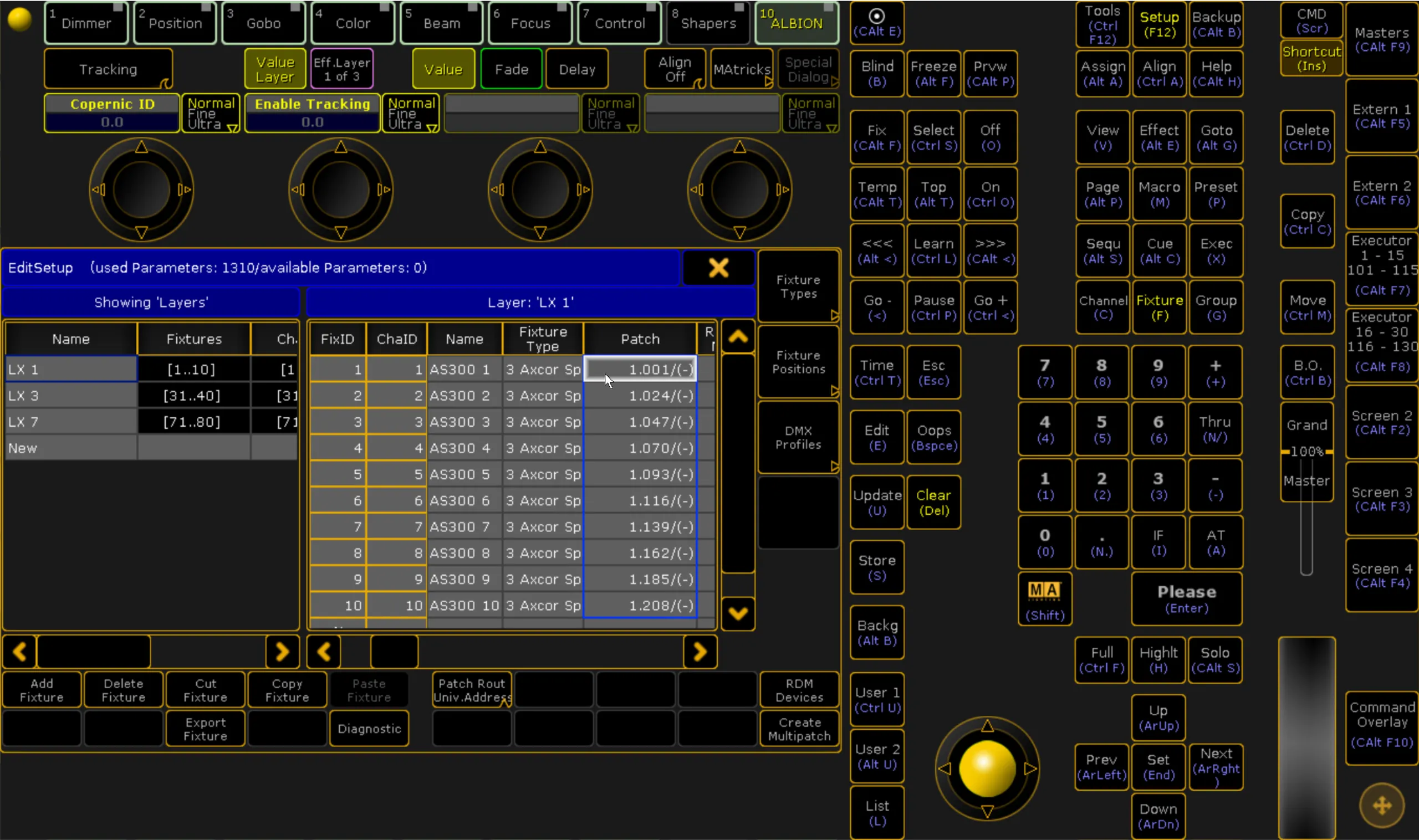Viewport: 1419px width, 840px height.
Task: Click up arrow of Copernic ID encoder wheel
Action: [x=141, y=147]
